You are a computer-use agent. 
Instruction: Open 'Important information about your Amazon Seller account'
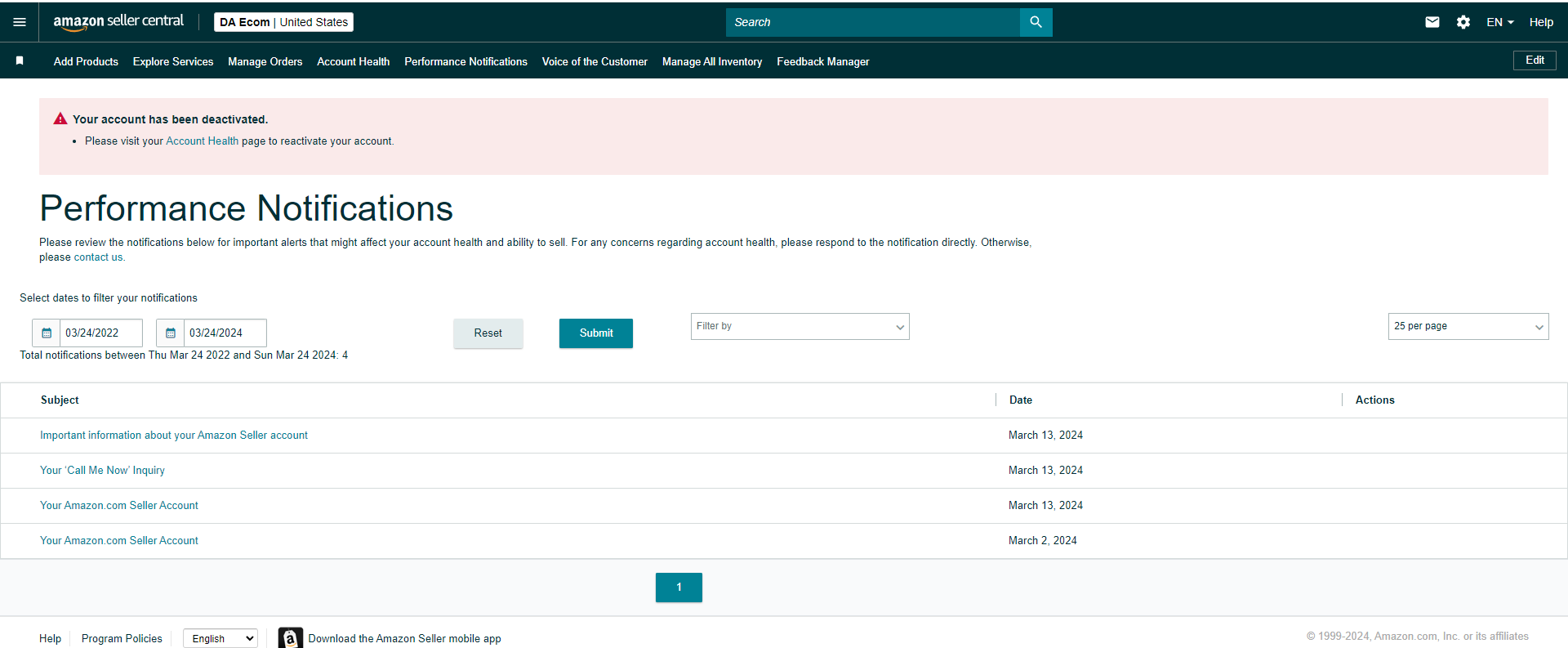(x=174, y=436)
